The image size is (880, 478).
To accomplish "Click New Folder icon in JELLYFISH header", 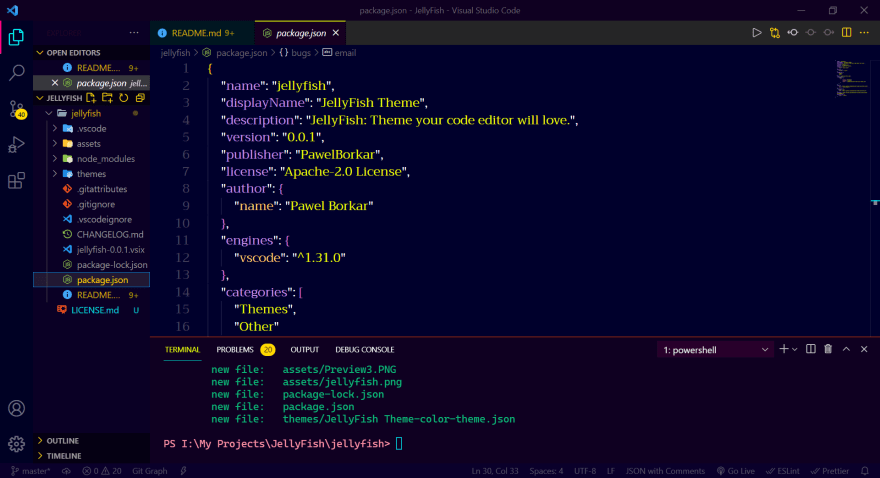I will pos(107,98).
